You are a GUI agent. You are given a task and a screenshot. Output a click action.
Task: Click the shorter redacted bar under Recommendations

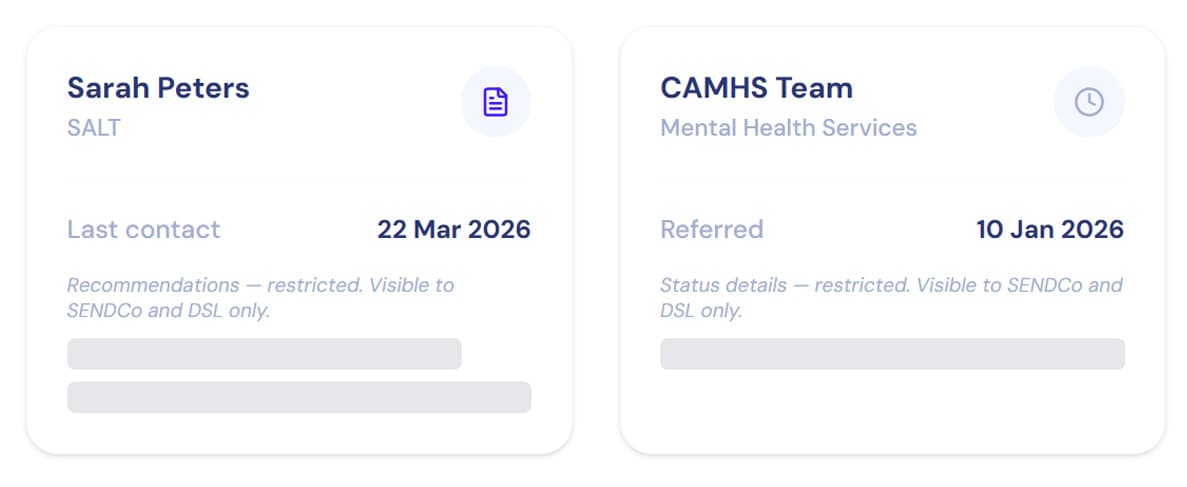(x=264, y=354)
